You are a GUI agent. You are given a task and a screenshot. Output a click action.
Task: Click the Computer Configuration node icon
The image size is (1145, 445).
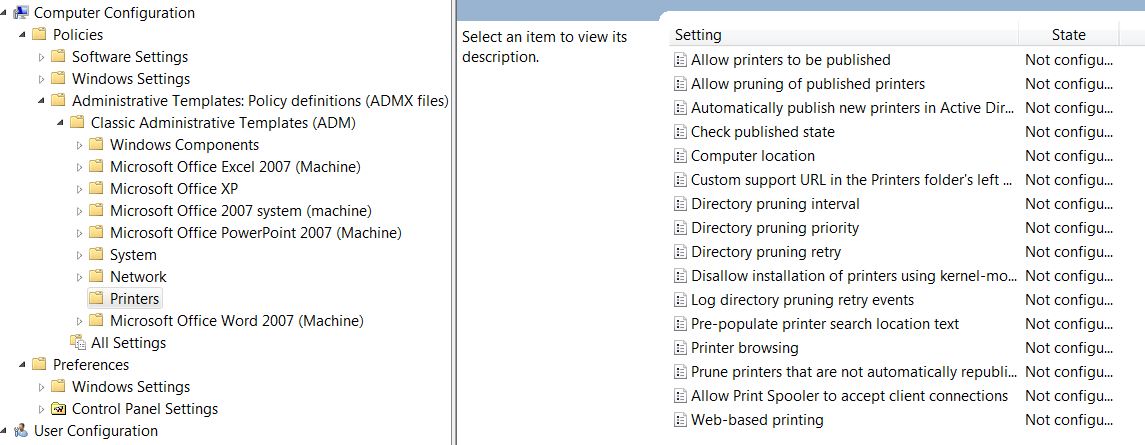pos(21,12)
